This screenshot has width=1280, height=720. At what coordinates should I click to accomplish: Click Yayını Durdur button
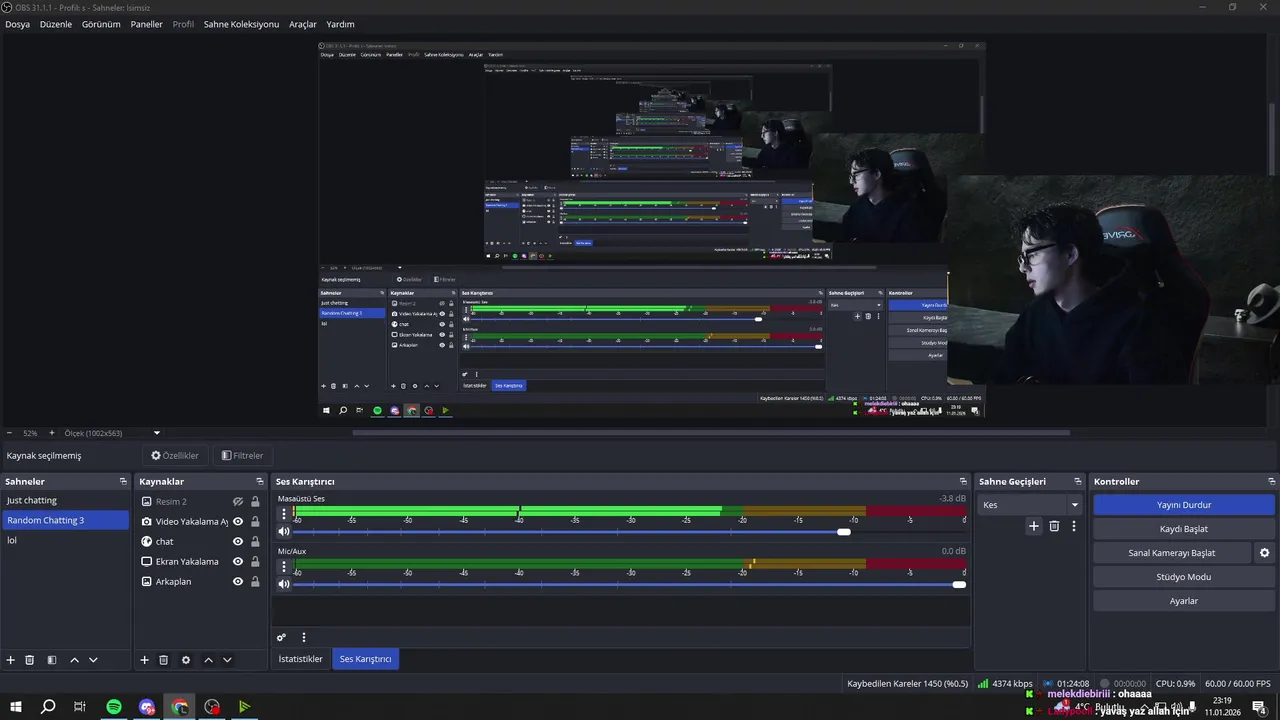point(1184,505)
